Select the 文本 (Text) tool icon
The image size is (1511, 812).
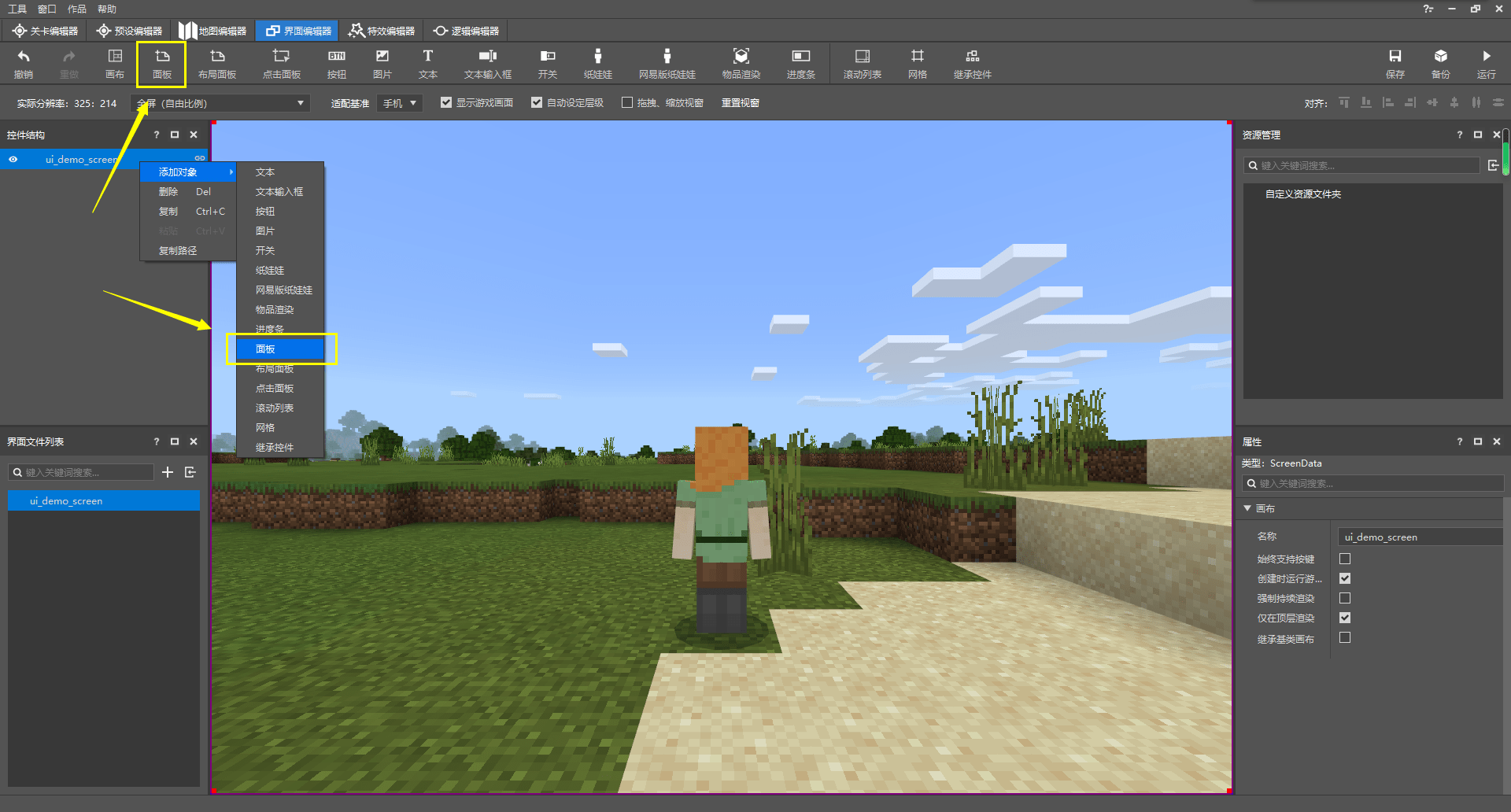click(x=427, y=64)
